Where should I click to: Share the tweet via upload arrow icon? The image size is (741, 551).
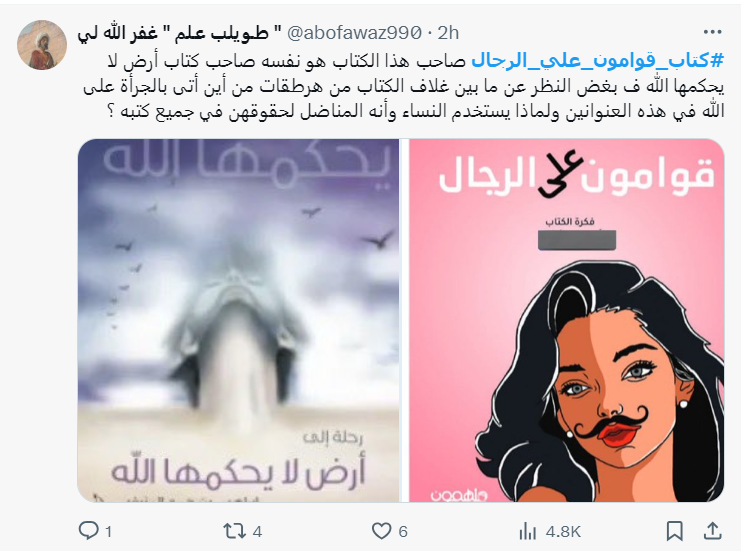point(712,531)
